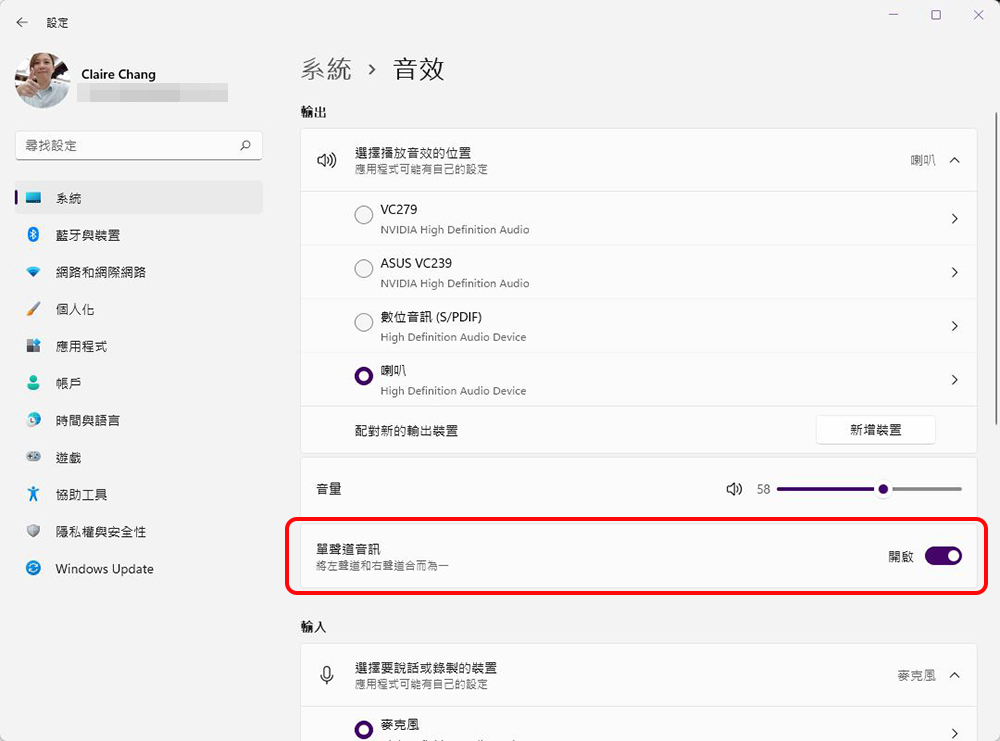Click the 新增裝置 button
This screenshot has width=1000, height=741.
pyautogui.click(x=875, y=430)
